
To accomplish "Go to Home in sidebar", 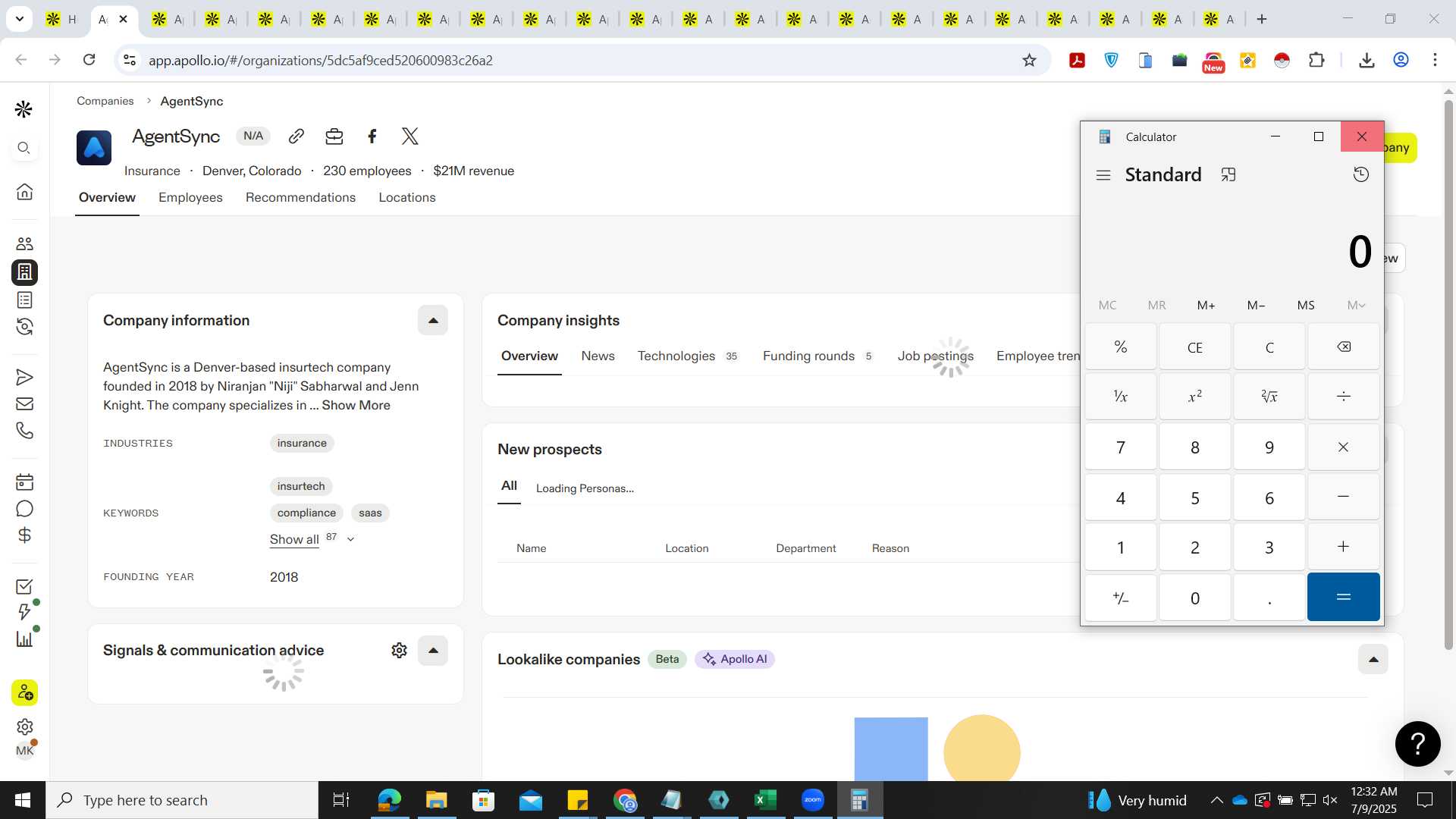I will (x=24, y=191).
